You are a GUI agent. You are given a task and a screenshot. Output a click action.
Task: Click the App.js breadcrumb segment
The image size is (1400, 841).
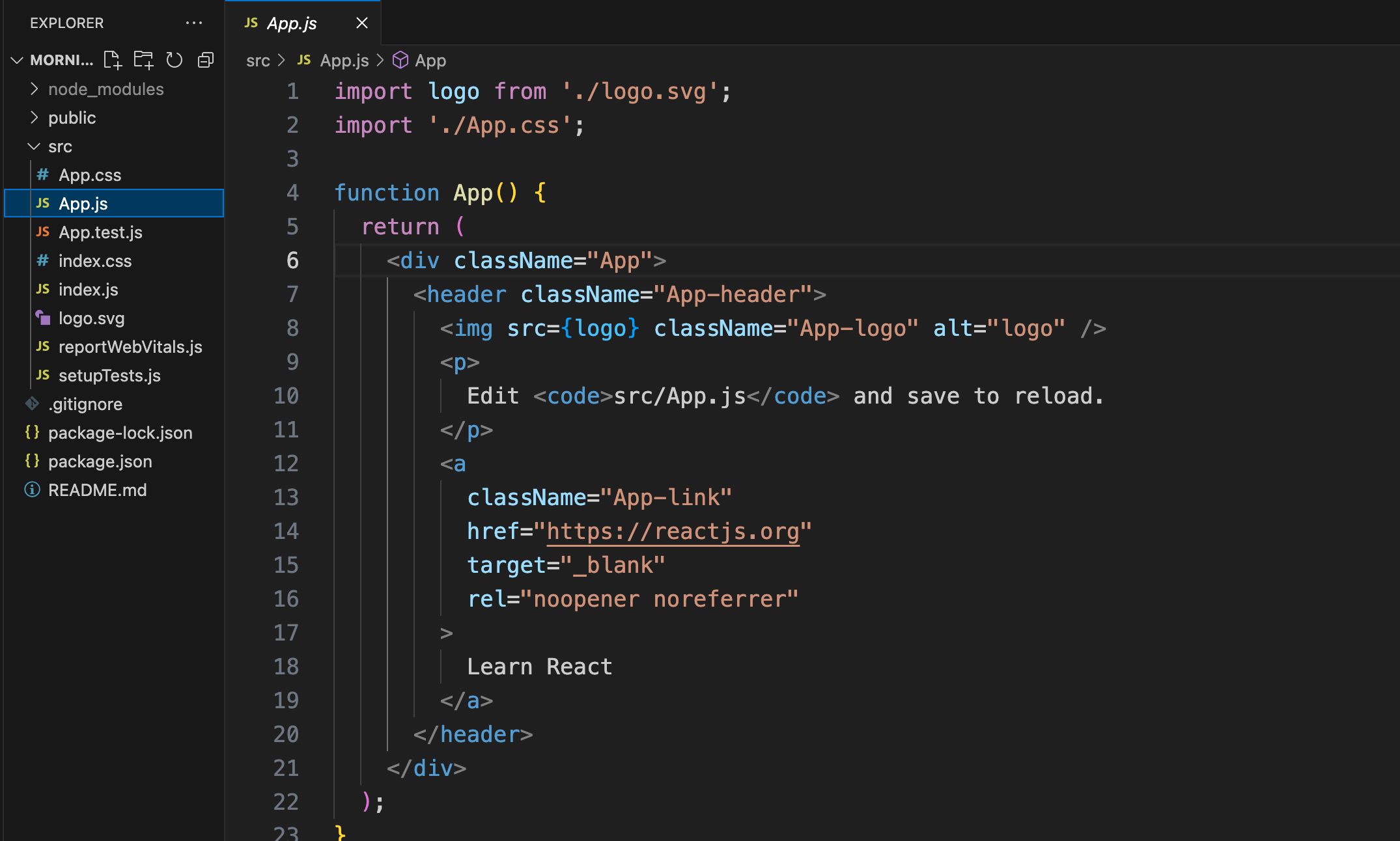pyautogui.click(x=344, y=61)
